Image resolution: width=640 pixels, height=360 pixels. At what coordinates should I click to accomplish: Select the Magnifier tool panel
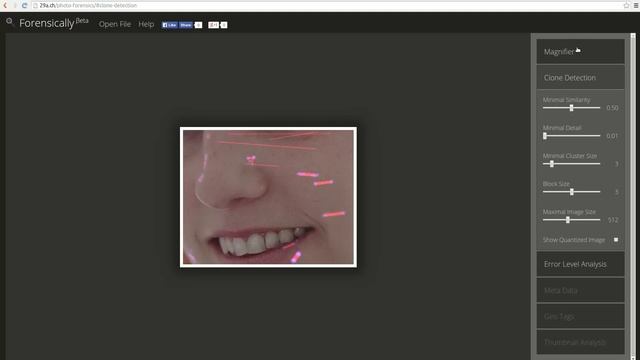580,51
